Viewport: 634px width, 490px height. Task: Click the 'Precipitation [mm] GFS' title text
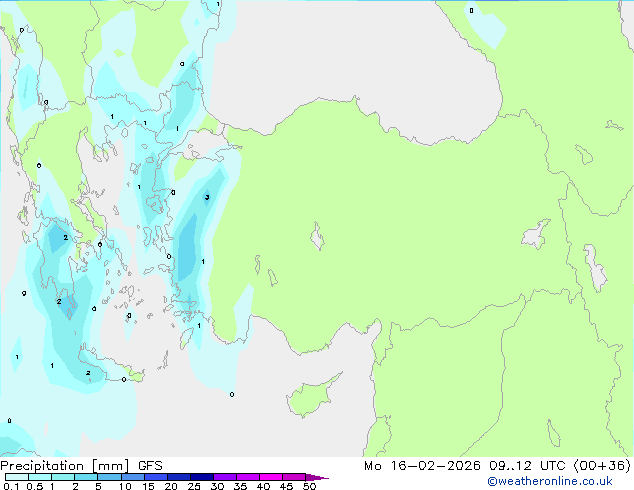coord(81,466)
